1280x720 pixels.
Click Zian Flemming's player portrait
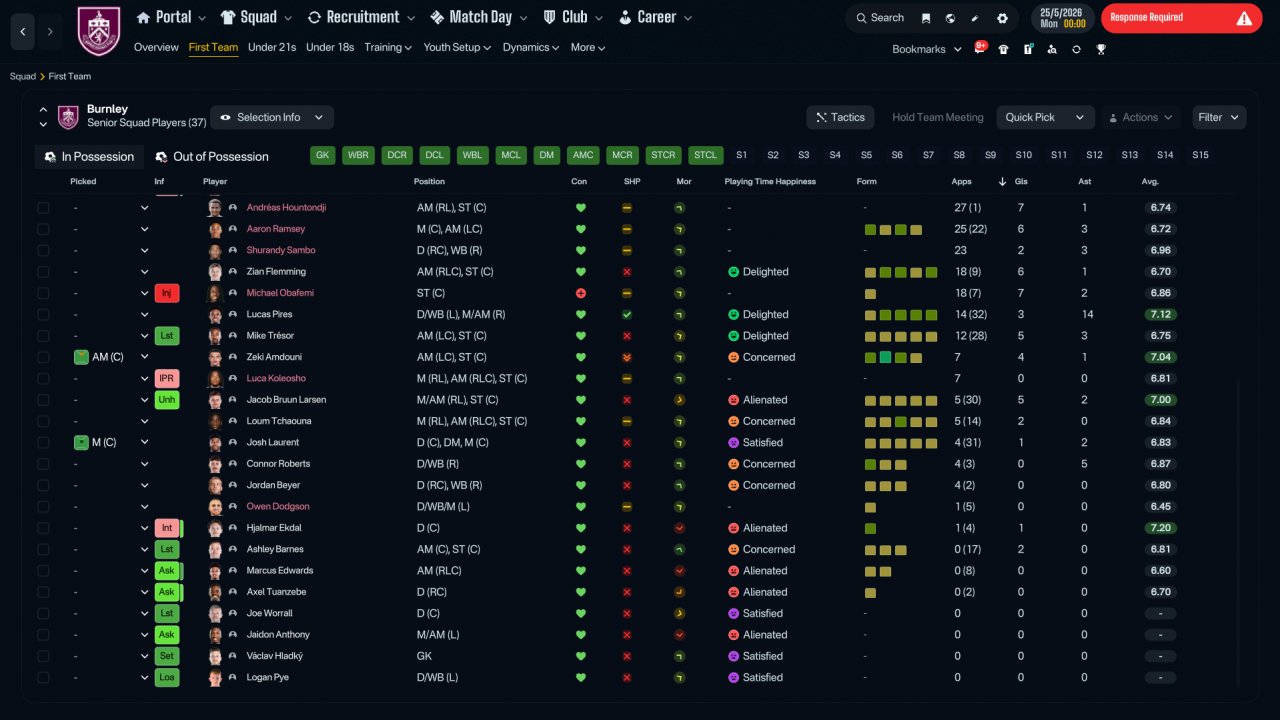214,272
